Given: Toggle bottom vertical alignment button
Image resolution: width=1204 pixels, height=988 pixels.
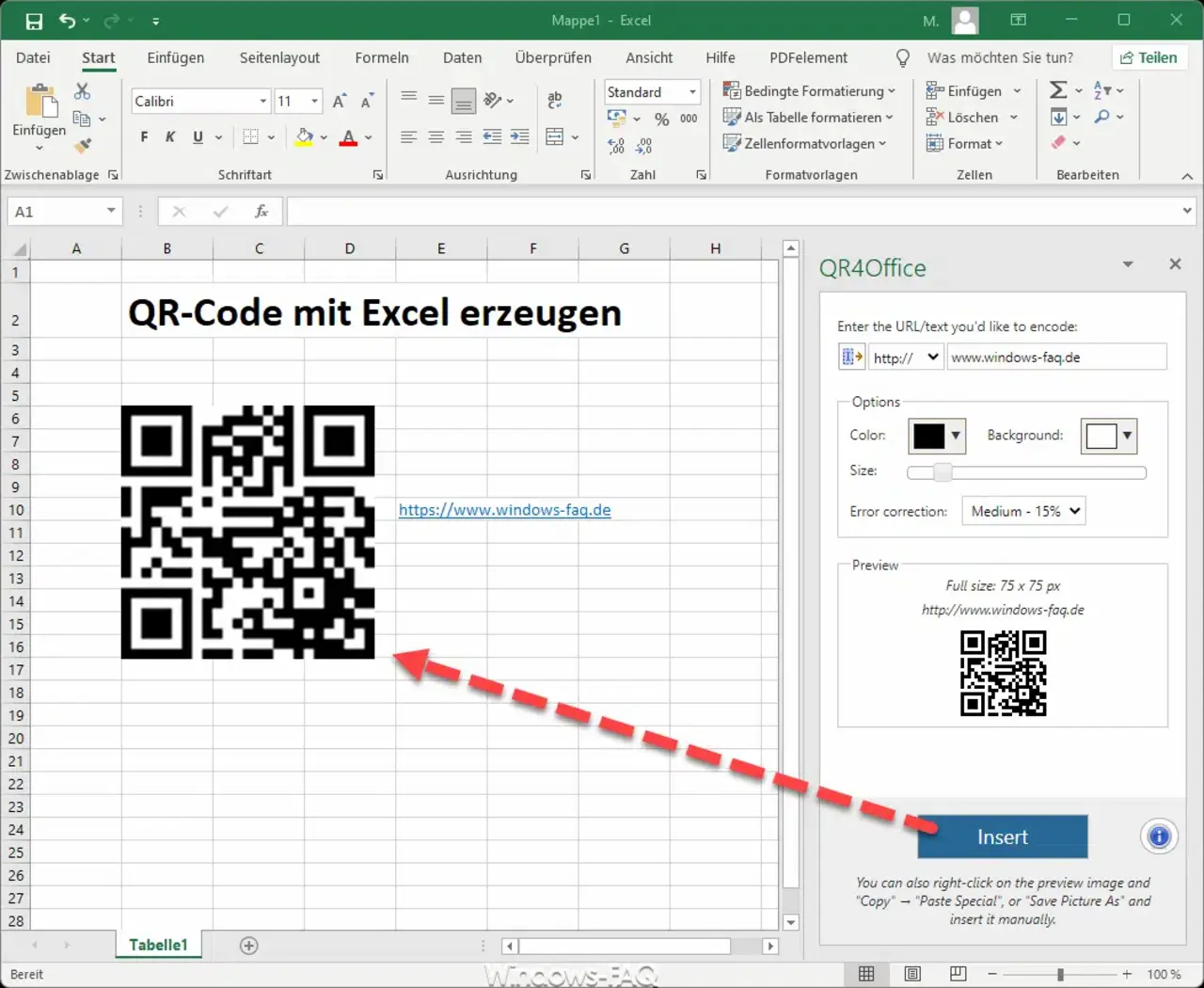Looking at the screenshot, I should click(464, 100).
